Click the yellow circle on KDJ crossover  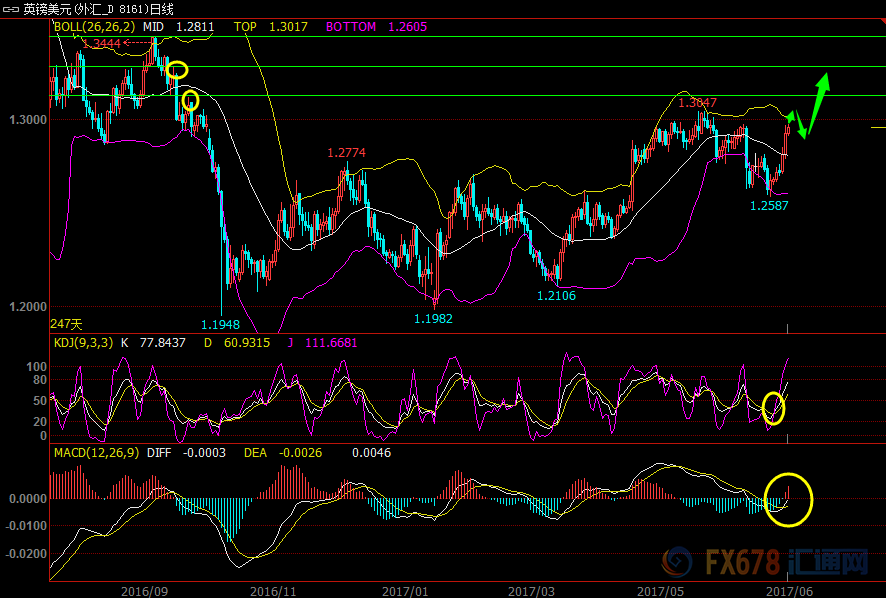click(773, 407)
